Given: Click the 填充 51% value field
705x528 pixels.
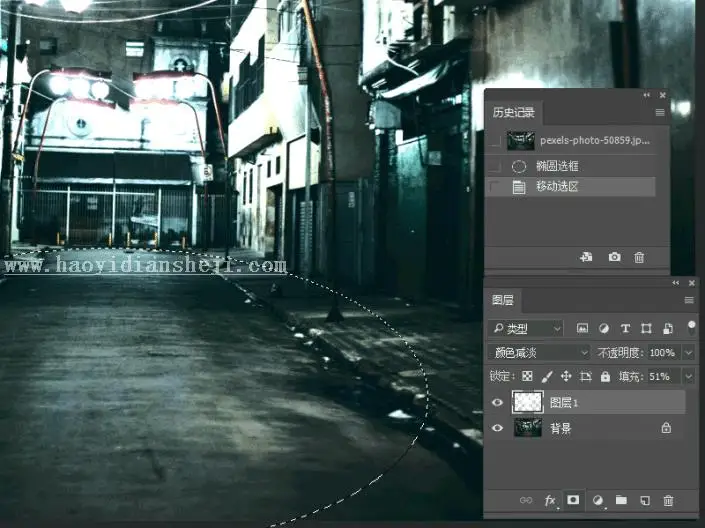Looking at the screenshot, I should [x=662, y=376].
